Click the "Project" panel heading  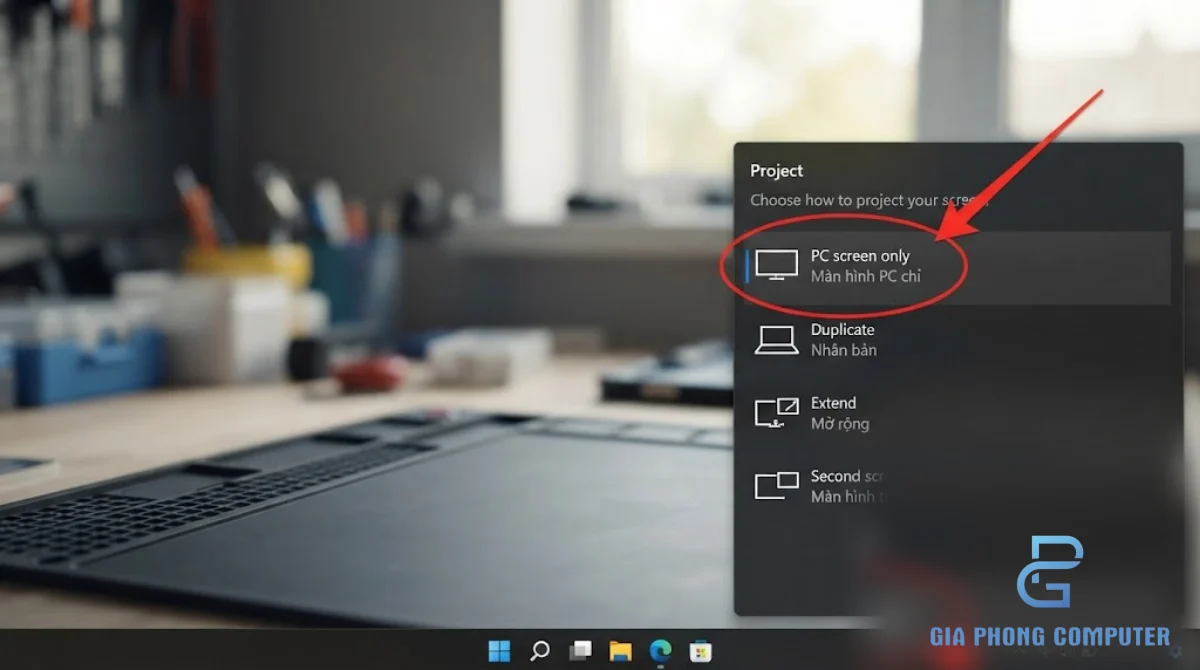coord(777,171)
